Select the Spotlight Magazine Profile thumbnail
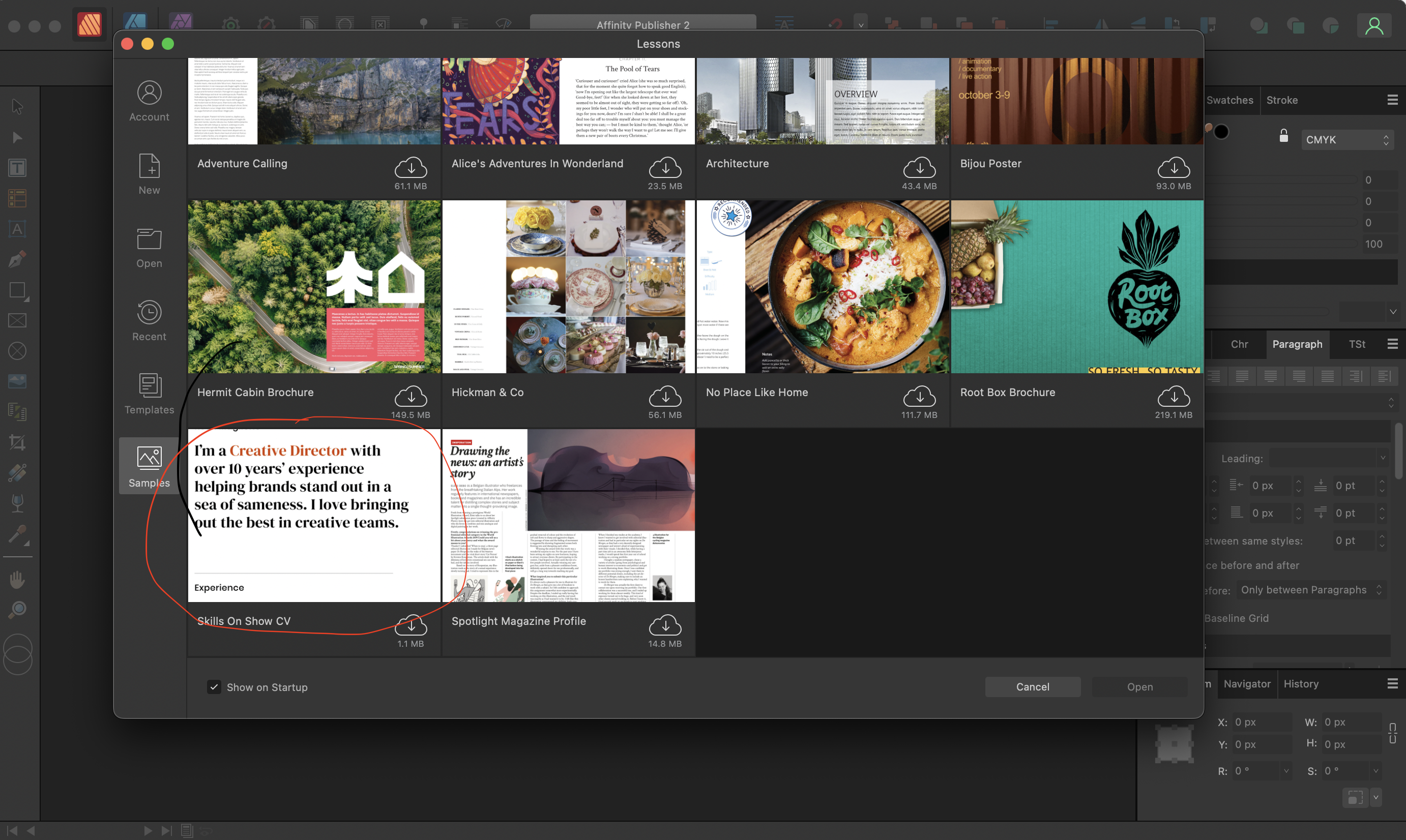This screenshot has width=1406, height=840. click(x=569, y=515)
